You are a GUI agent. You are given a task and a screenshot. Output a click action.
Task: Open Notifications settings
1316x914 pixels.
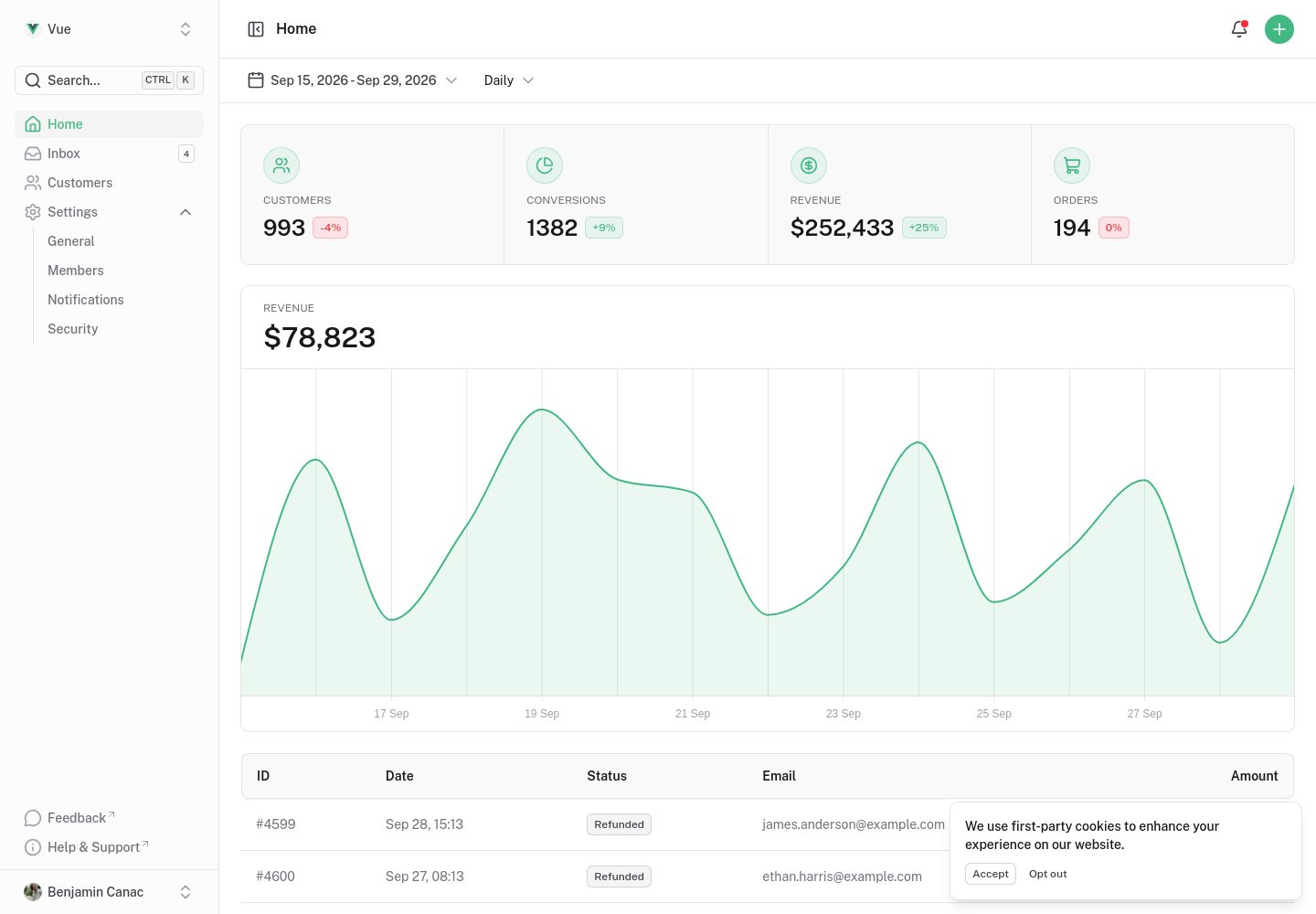point(86,300)
